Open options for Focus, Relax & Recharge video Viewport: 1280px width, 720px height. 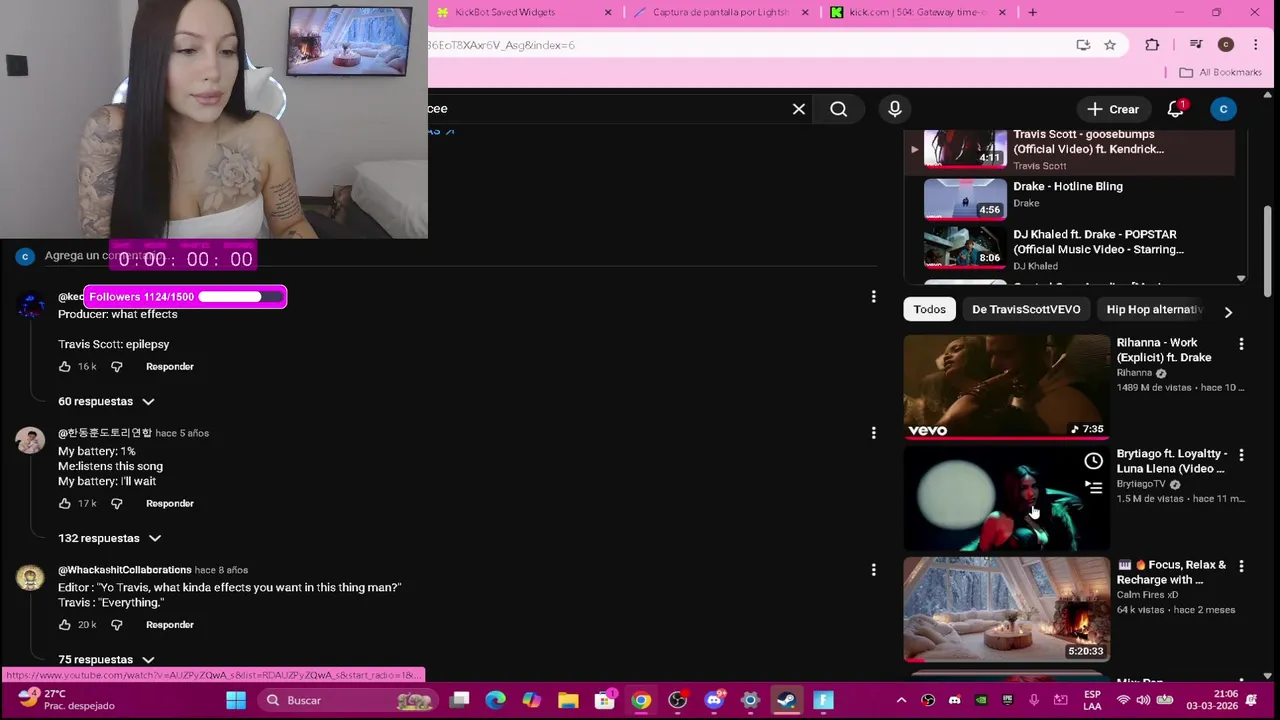tap(1241, 566)
